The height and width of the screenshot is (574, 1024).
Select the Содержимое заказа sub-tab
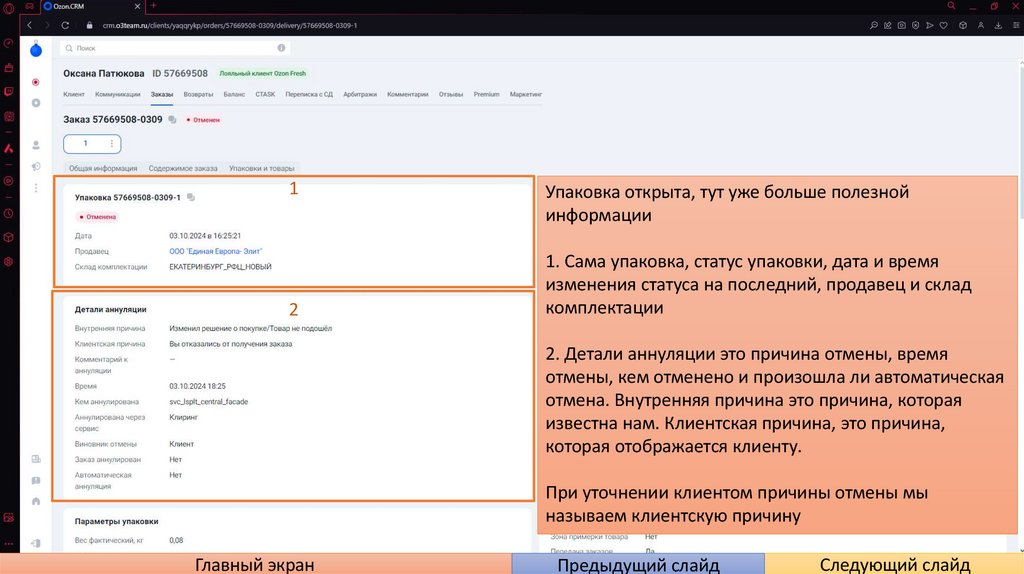183,168
